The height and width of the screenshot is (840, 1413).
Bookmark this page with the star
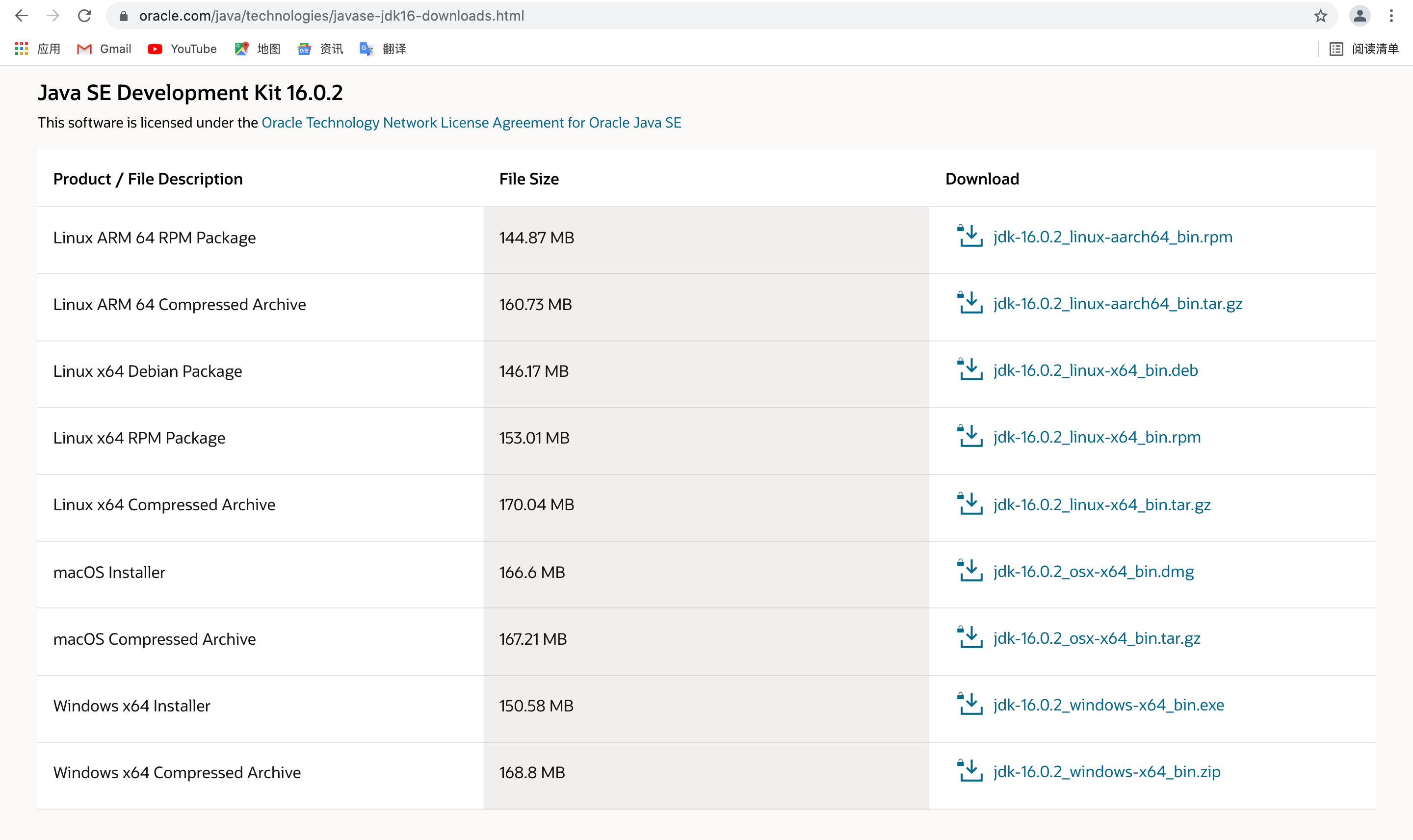click(x=1321, y=16)
